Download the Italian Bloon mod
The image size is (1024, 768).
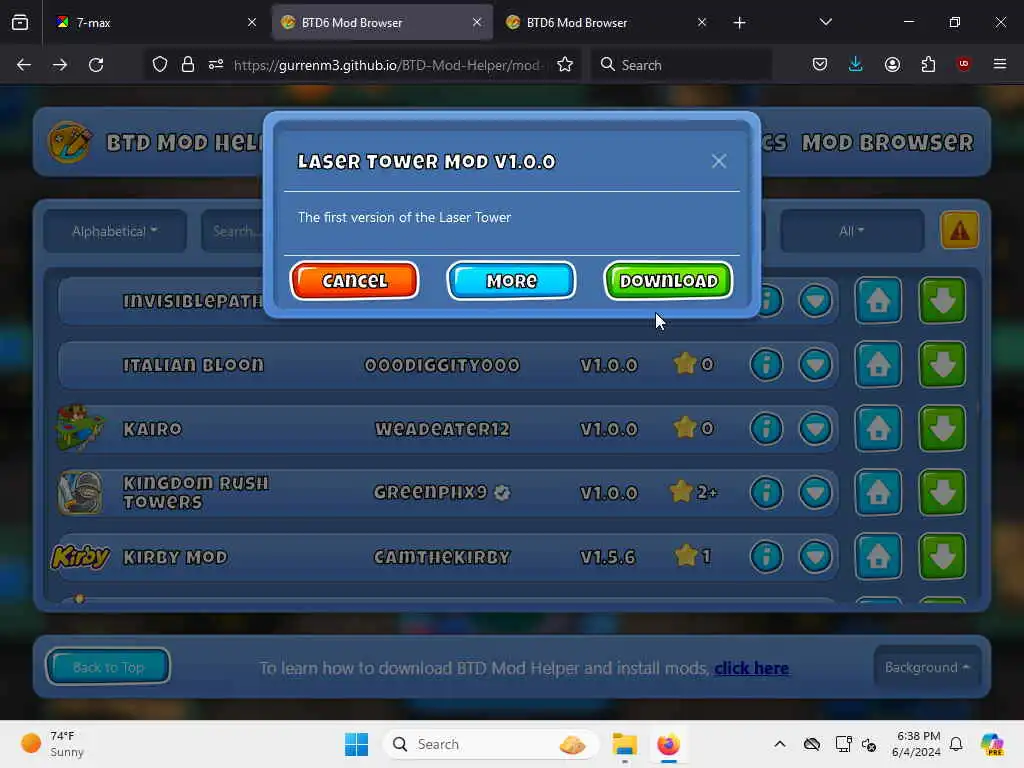coord(942,364)
